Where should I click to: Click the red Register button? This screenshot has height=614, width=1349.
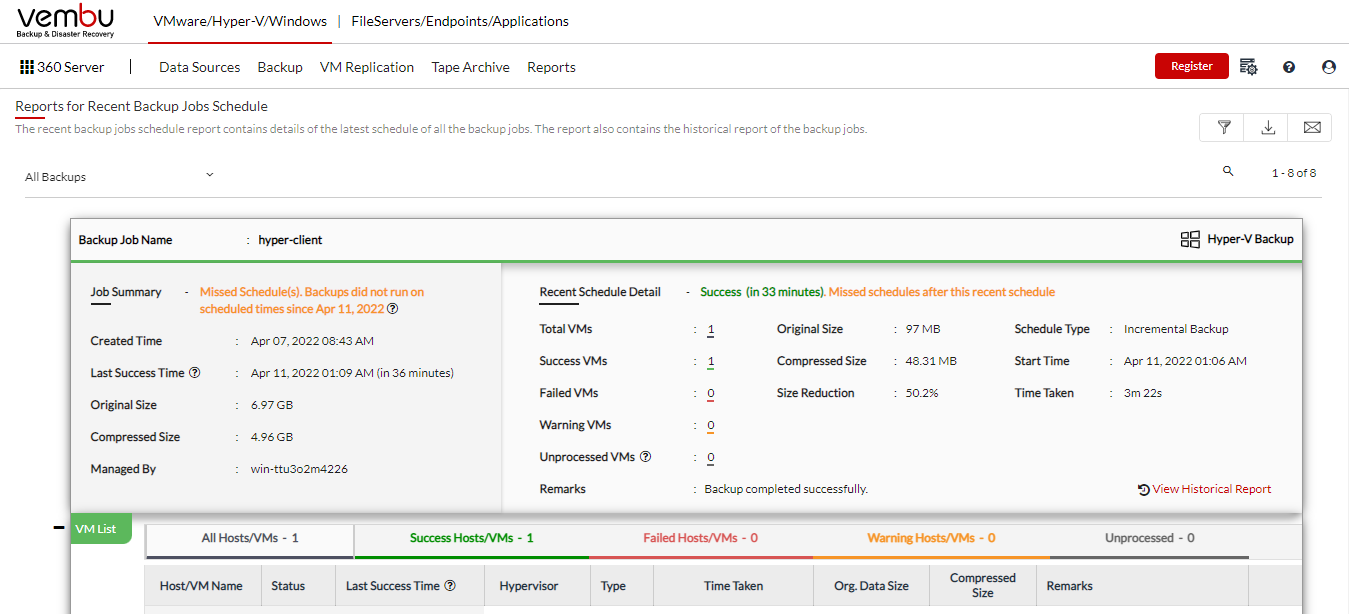point(1192,66)
